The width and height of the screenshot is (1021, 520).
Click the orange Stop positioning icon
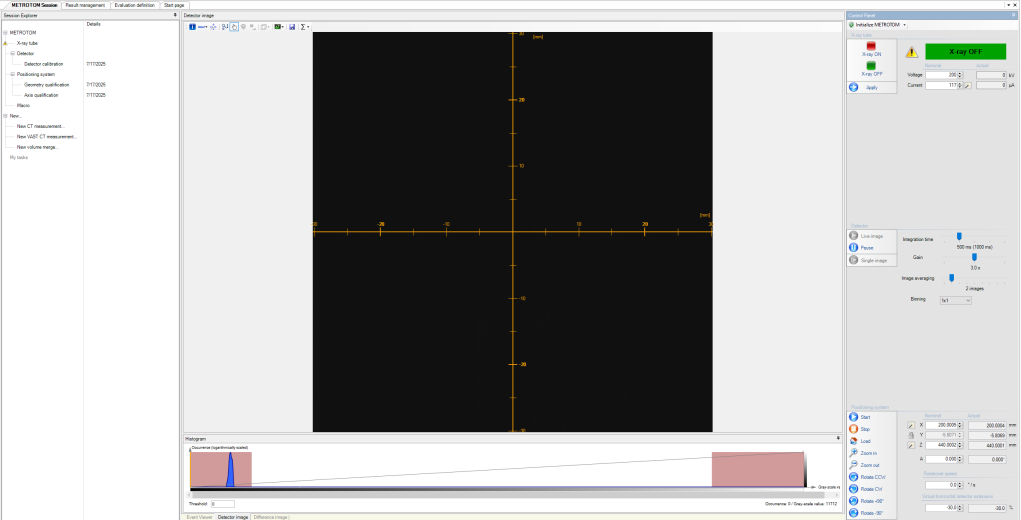(853, 429)
